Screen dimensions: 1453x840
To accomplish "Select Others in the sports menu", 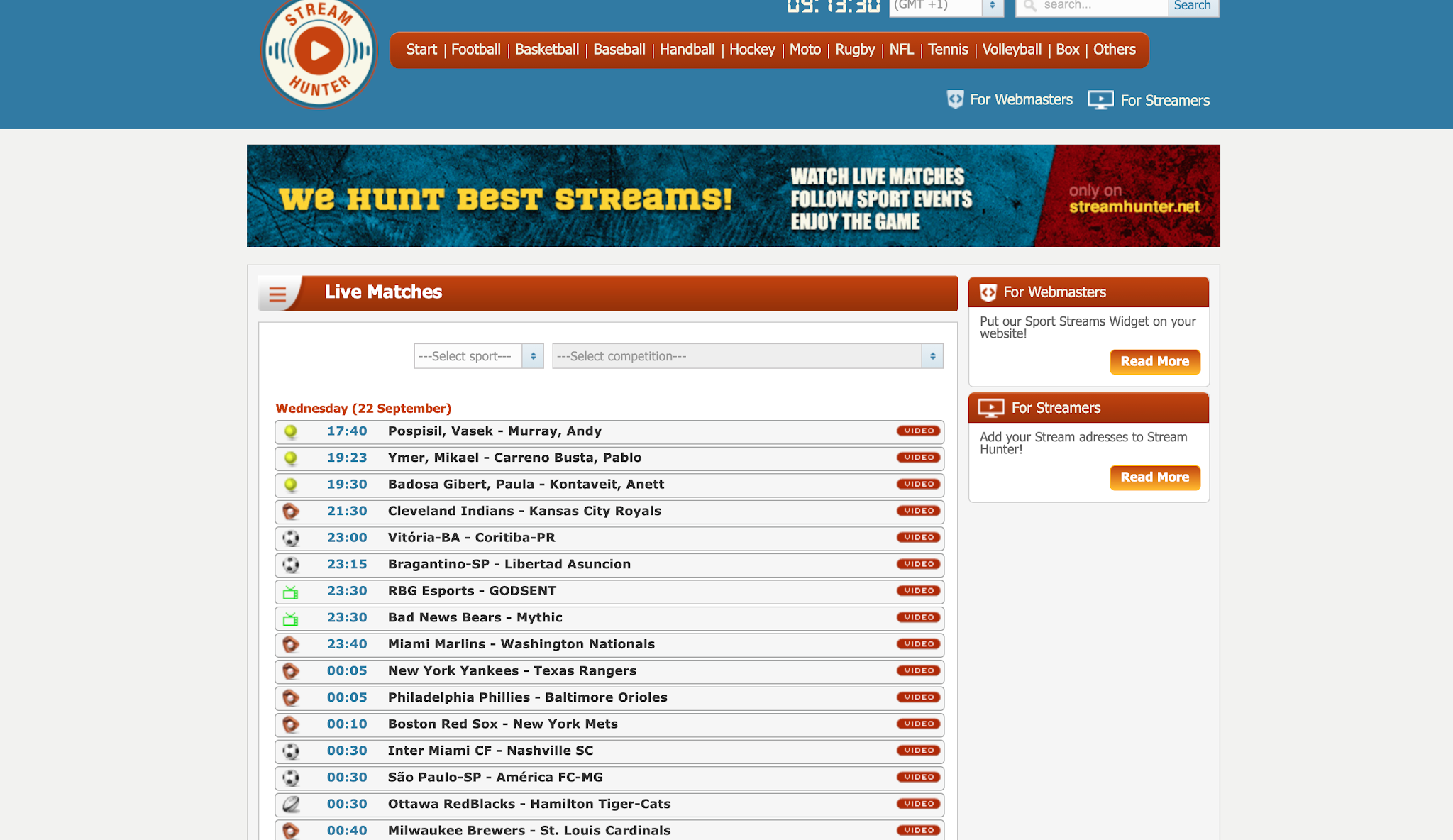I will [x=1114, y=50].
